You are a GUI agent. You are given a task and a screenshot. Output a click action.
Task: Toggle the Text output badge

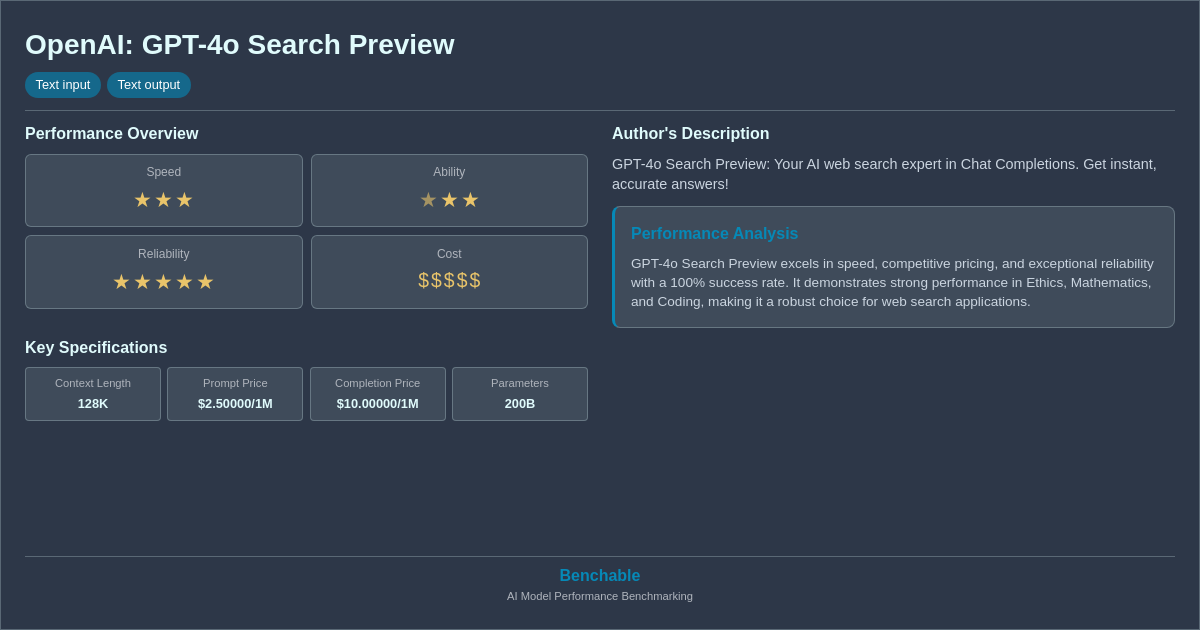149,85
